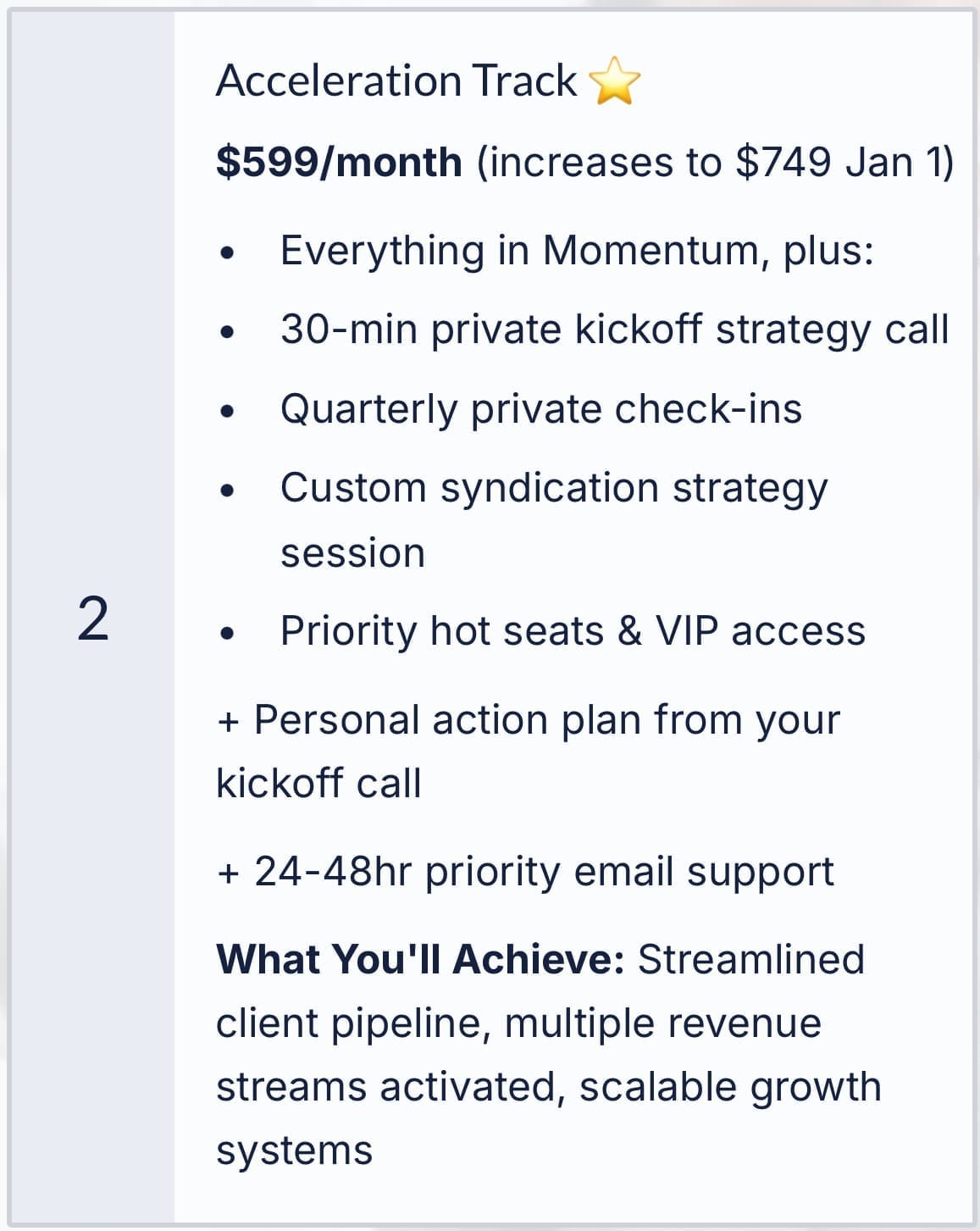Click the bullet dot before Everything in Momentum
Screen dimensions: 980x1231
[226, 252]
